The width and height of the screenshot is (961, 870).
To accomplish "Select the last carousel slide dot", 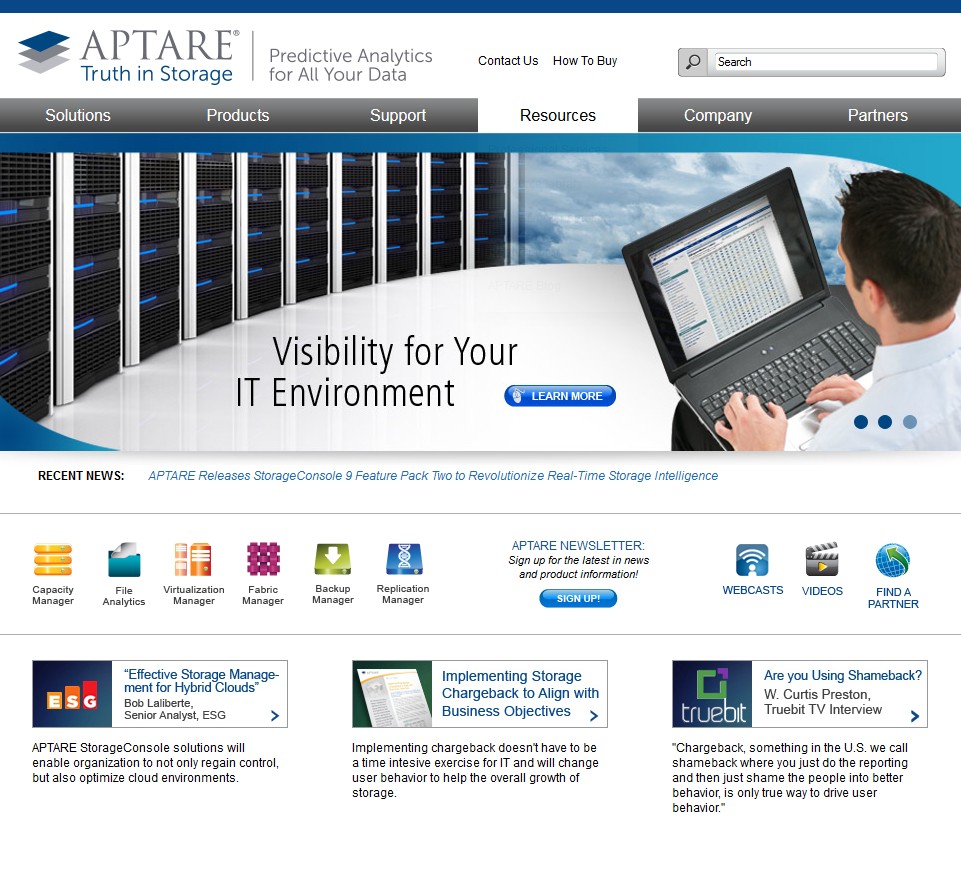I will (x=909, y=422).
